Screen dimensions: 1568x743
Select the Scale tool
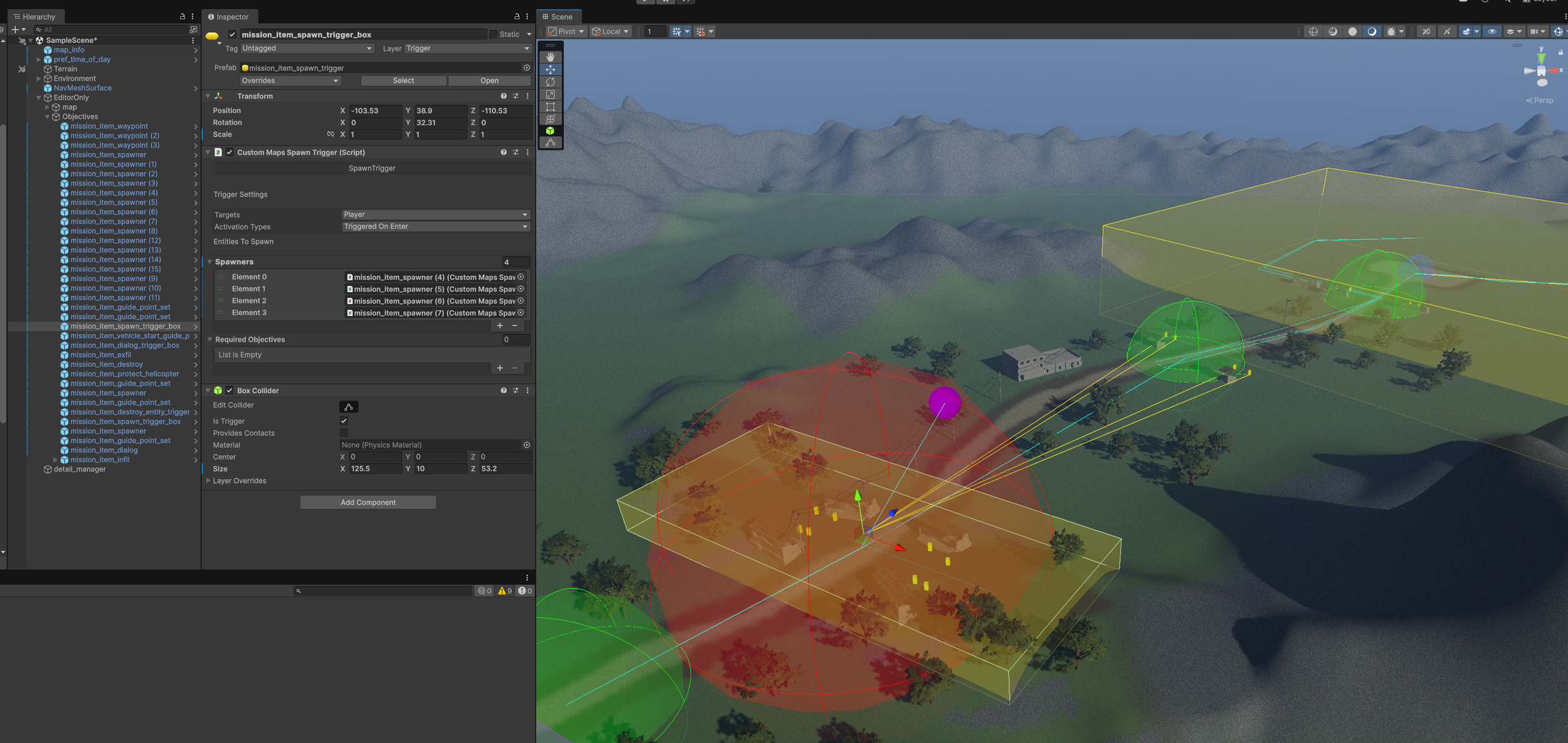click(550, 94)
